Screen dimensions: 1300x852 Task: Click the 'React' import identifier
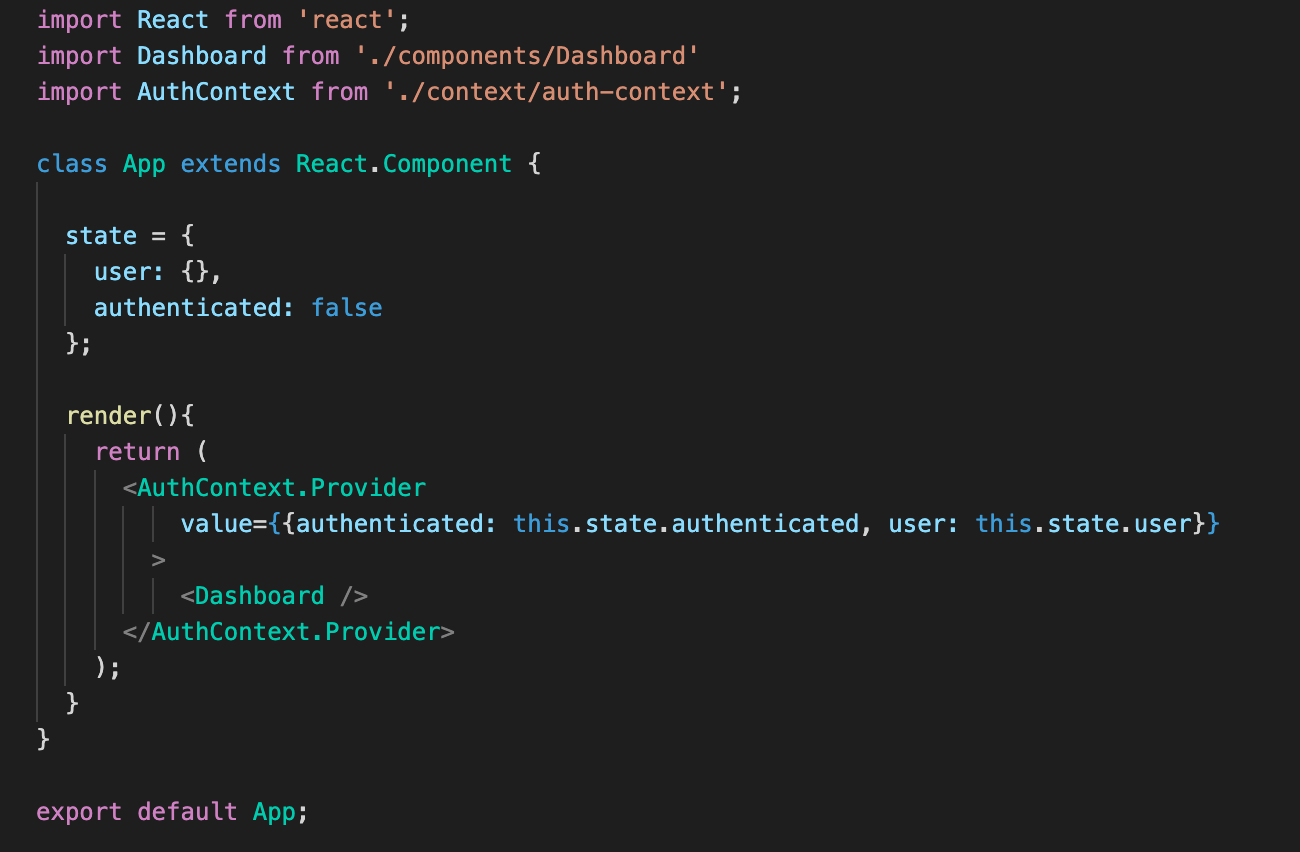click(x=172, y=19)
